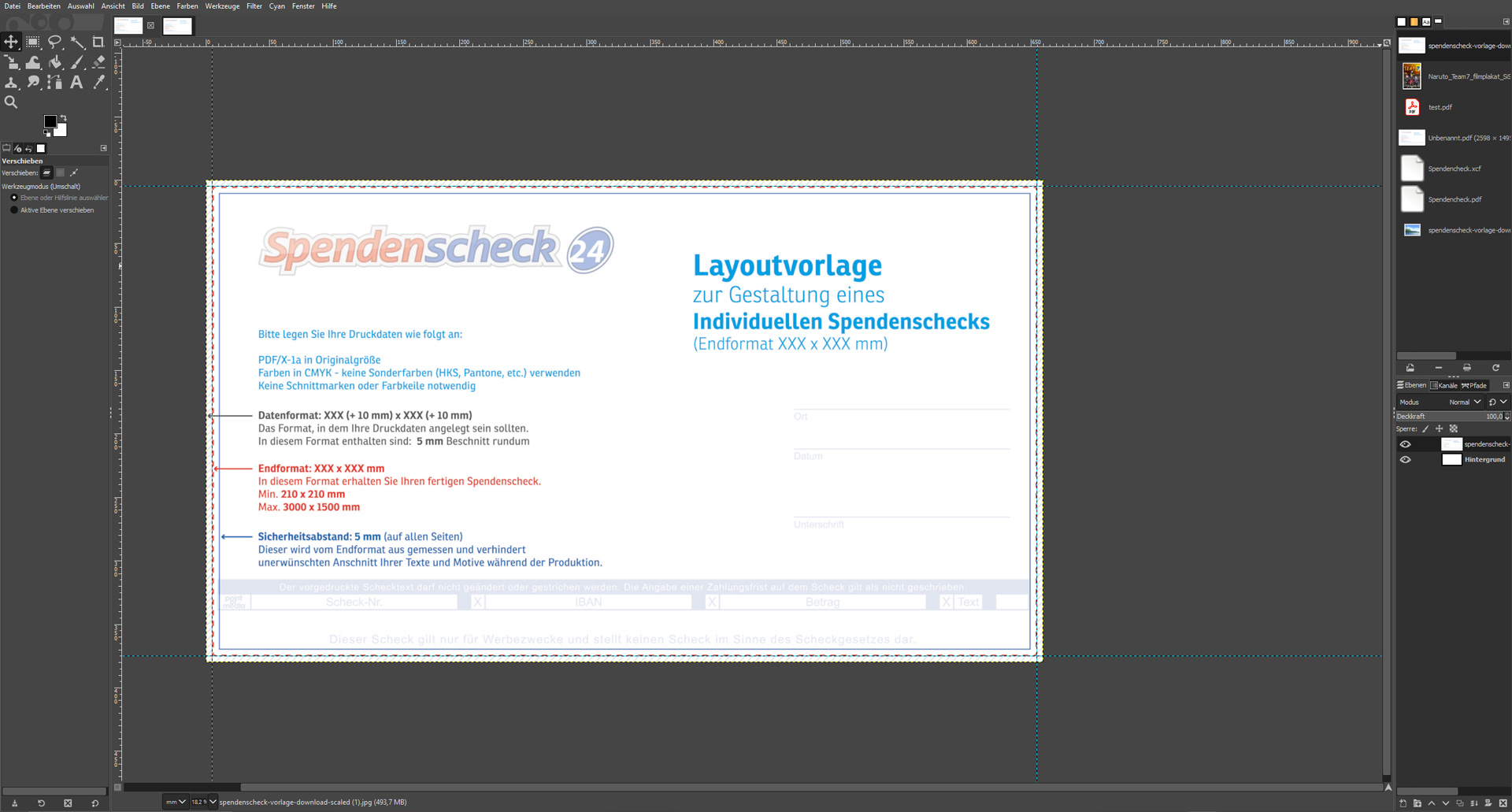1512x812 pixels.
Task: Hide the spendenscheck layer
Action: point(1406,444)
